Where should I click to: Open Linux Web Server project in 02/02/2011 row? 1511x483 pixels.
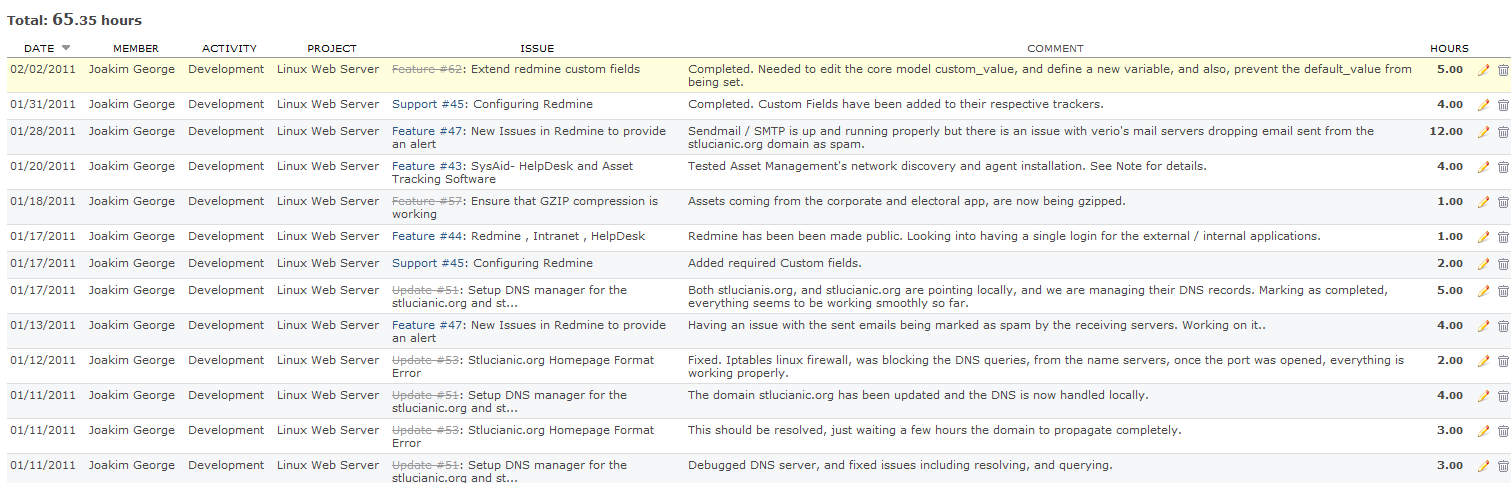pyautogui.click(x=328, y=69)
